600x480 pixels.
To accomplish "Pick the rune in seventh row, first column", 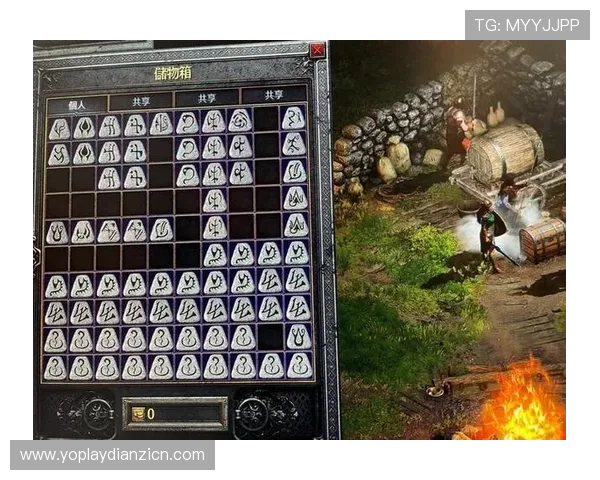I will click(57, 286).
